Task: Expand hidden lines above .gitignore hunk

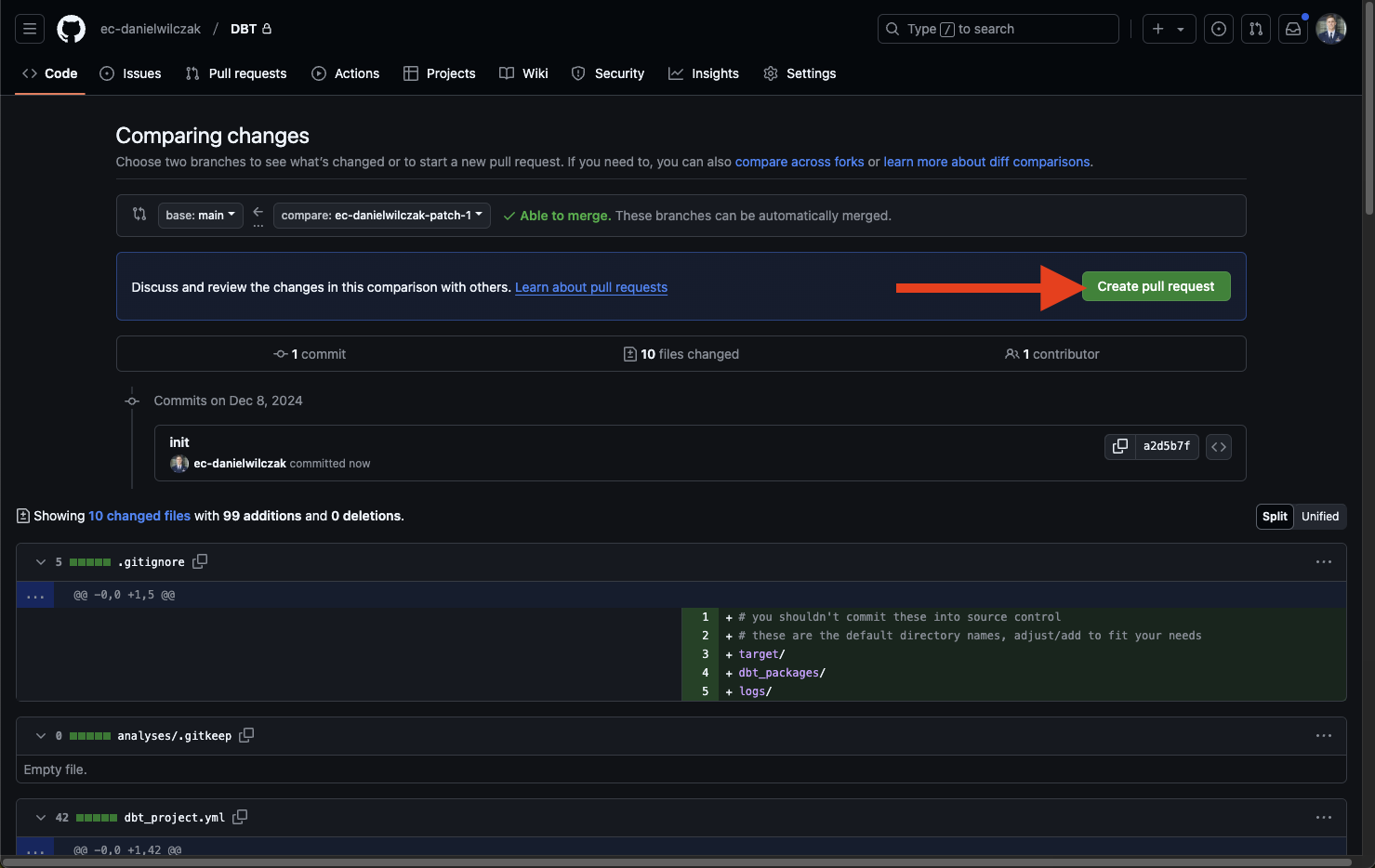Action: [35, 595]
